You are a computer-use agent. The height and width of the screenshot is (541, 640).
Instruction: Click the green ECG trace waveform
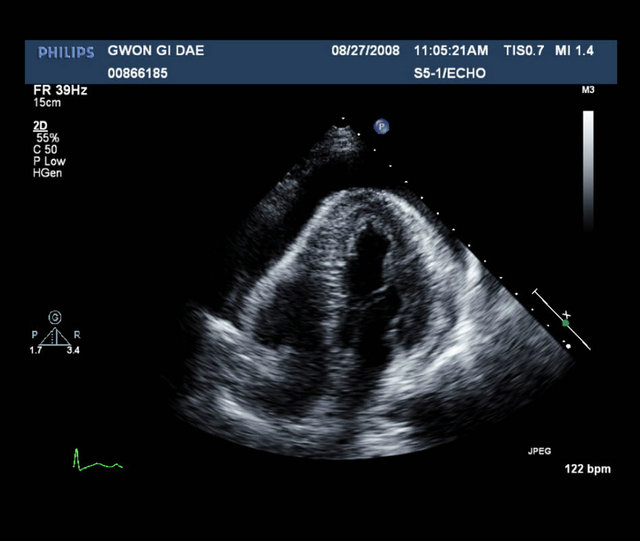pyautogui.click(x=98, y=460)
